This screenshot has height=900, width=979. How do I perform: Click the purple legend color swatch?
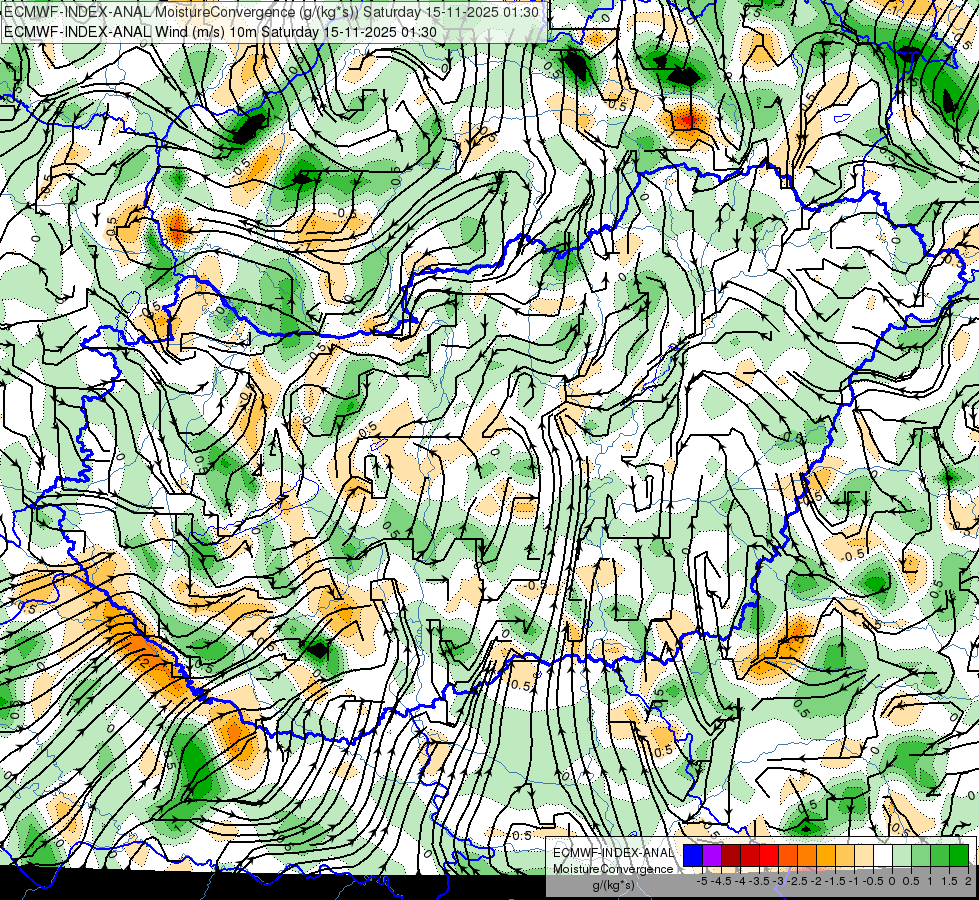click(x=712, y=856)
